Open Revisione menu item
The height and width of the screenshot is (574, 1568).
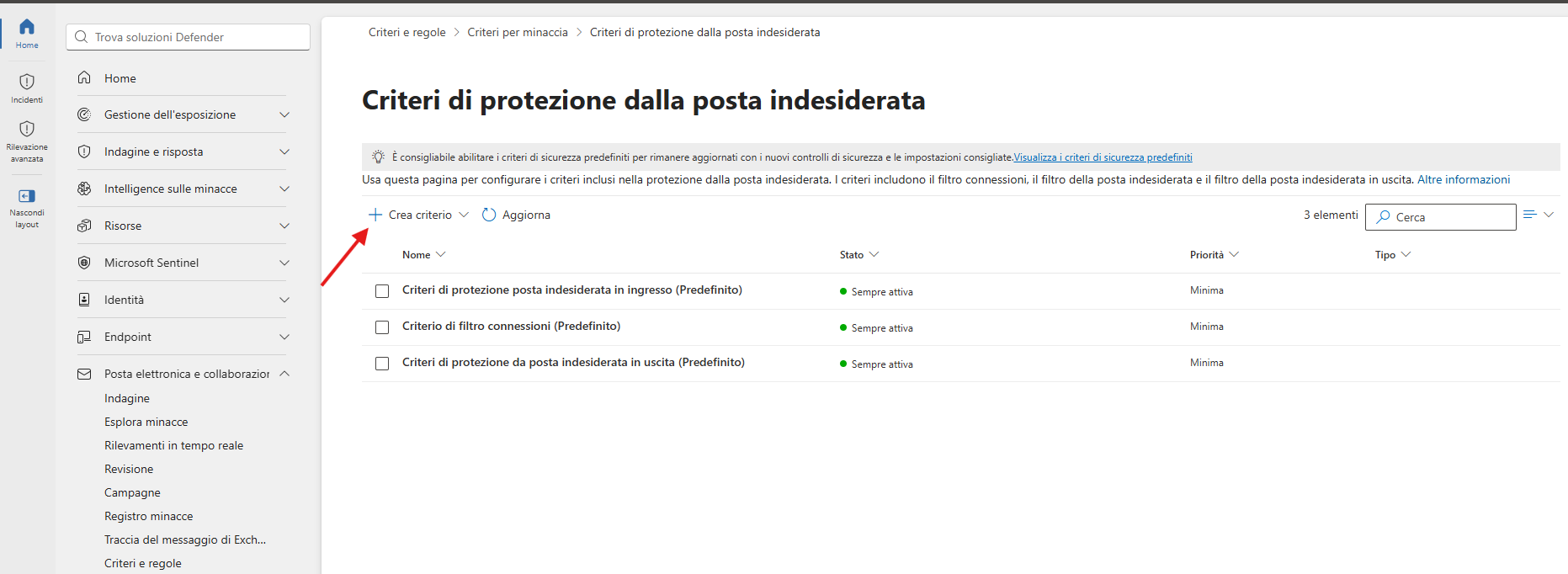pos(129,469)
